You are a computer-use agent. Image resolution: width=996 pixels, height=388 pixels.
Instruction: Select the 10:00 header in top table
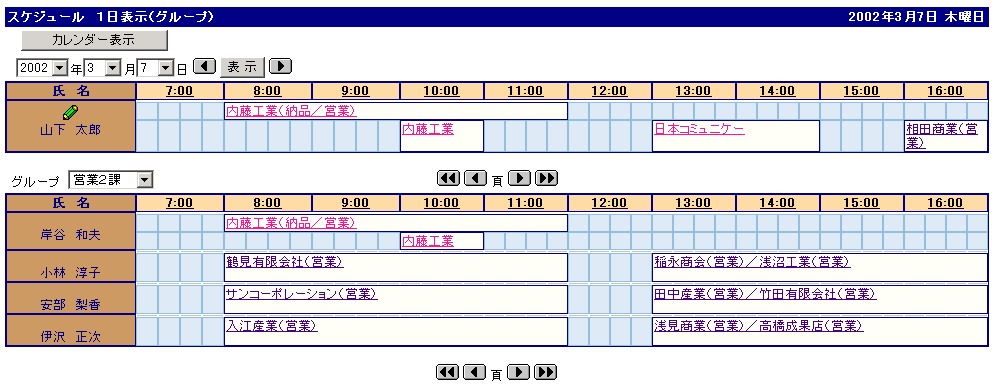pos(441,91)
